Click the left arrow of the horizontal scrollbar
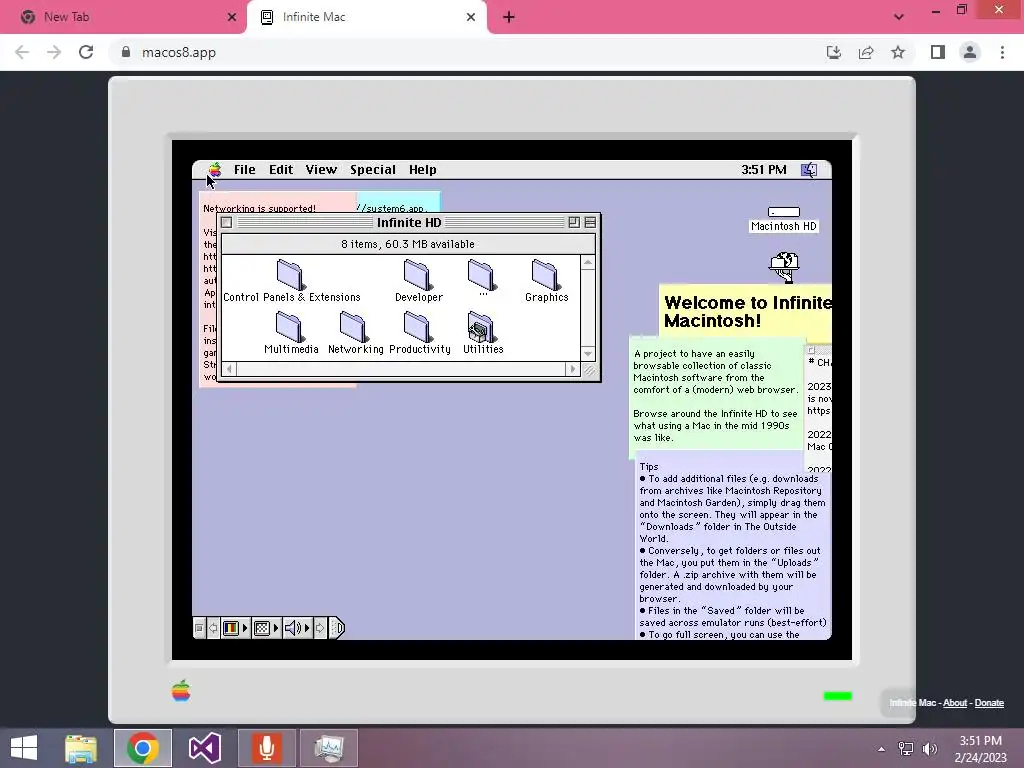The image size is (1024, 768). pyautogui.click(x=229, y=369)
